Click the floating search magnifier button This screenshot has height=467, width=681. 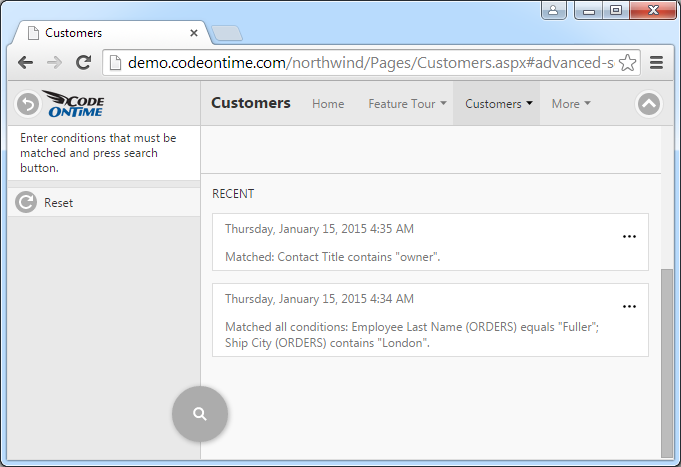click(200, 413)
